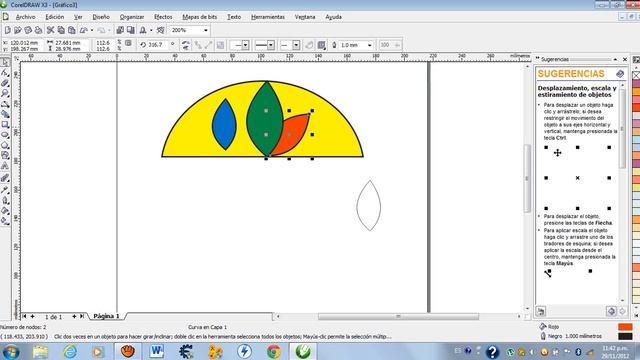Open the start arrowhead dropdown
640x360 pixels.
pos(245,45)
